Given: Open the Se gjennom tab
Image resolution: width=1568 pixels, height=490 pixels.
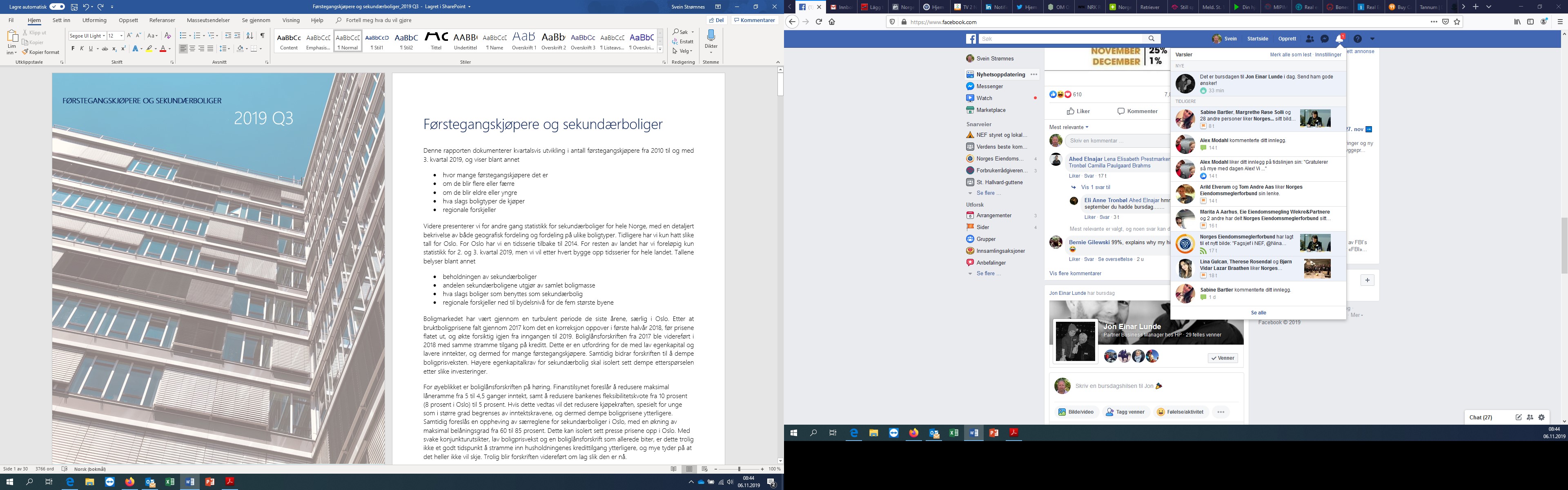Looking at the screenshot, I should (x=256, y=20).
